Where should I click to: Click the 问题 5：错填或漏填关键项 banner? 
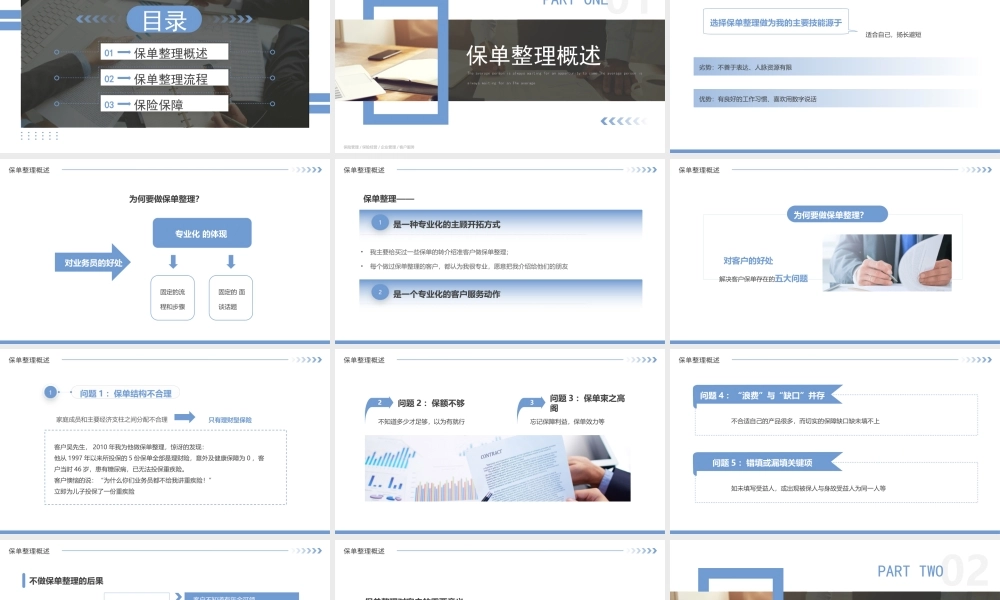pyautogui.click(x=767, y=463)
